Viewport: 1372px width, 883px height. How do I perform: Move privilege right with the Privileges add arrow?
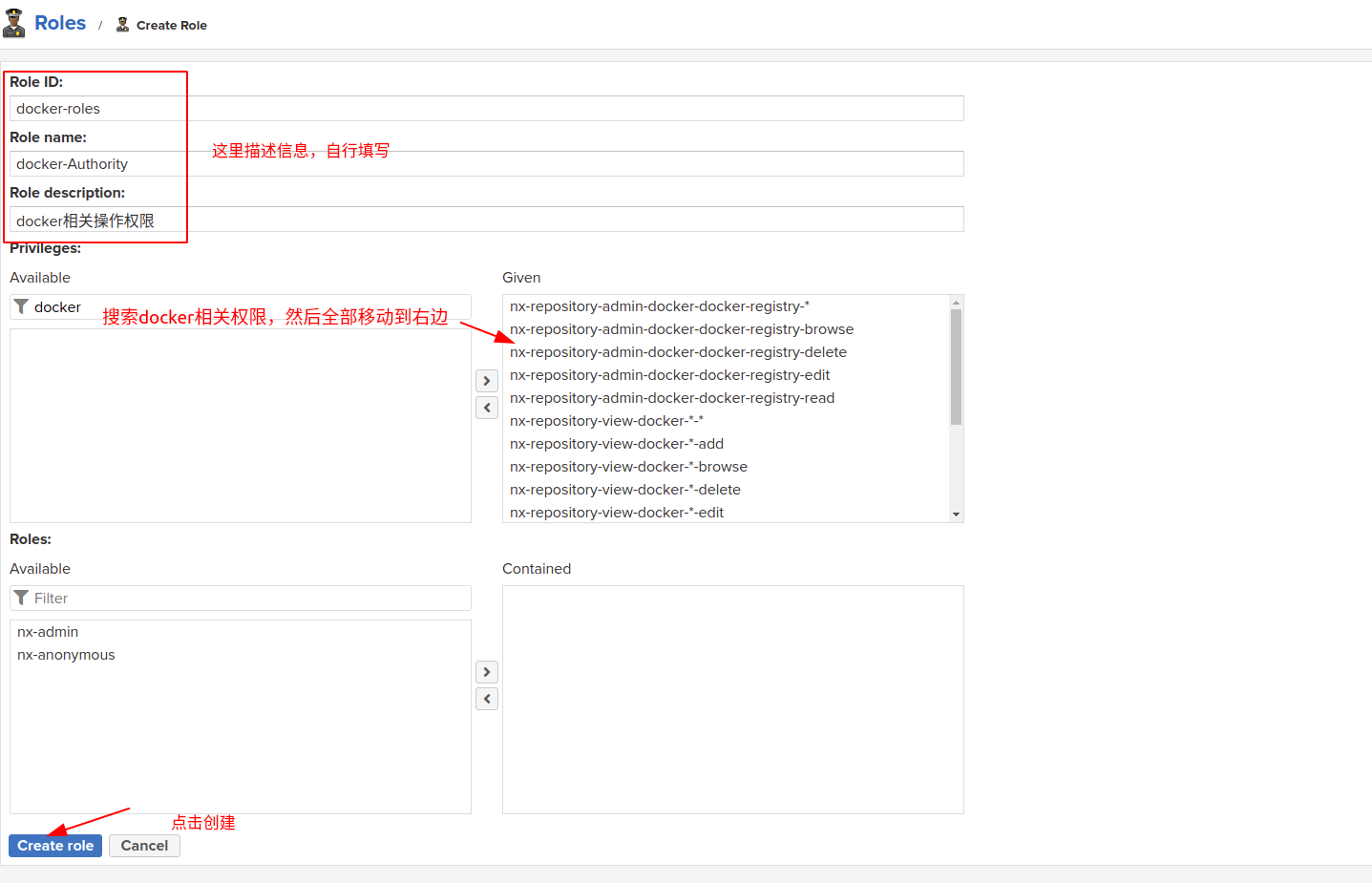[x=487, y=381]
